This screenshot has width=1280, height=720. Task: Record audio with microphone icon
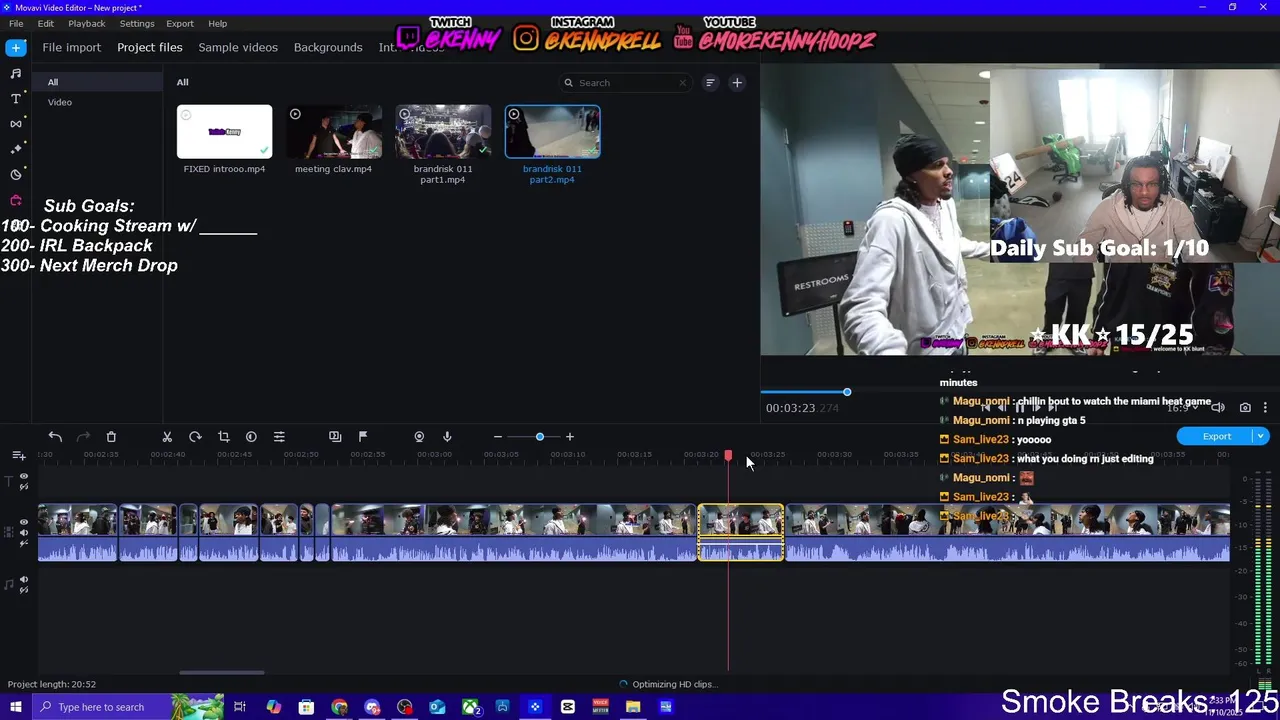447,437
